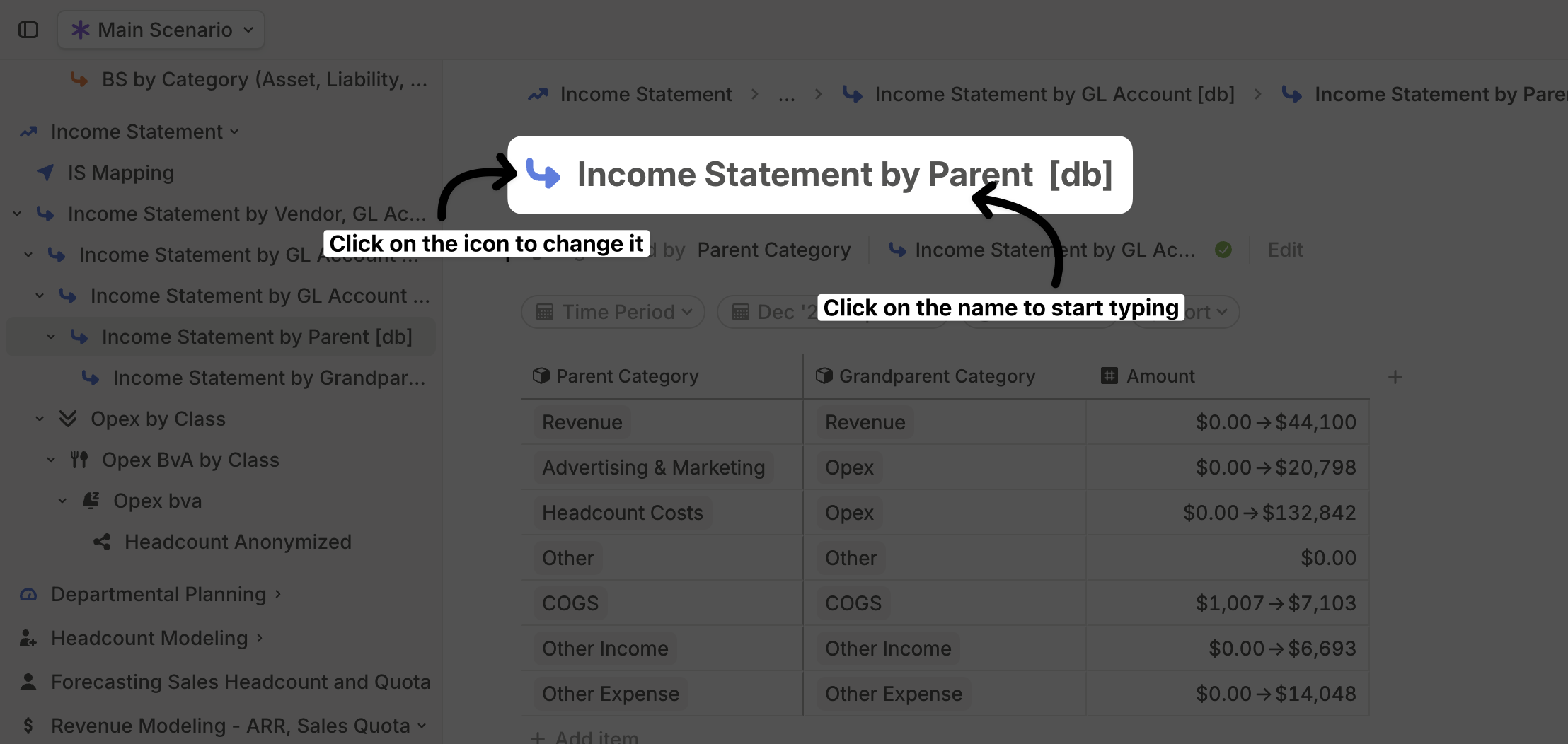Click the arrow icon beside the page title
Screen dimensions: 1568x744
tap(543, 174)
